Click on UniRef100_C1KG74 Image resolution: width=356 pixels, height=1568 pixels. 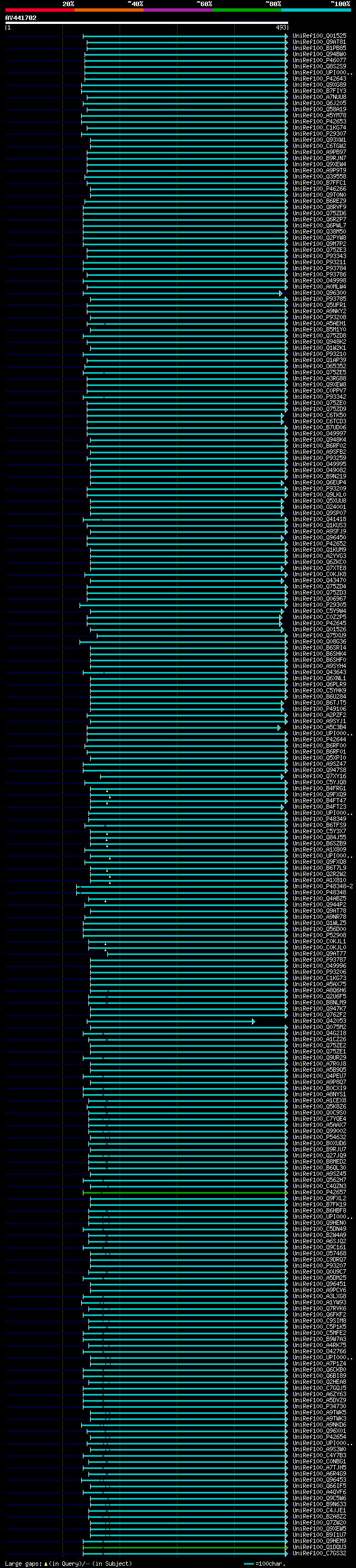click(319, 128)
